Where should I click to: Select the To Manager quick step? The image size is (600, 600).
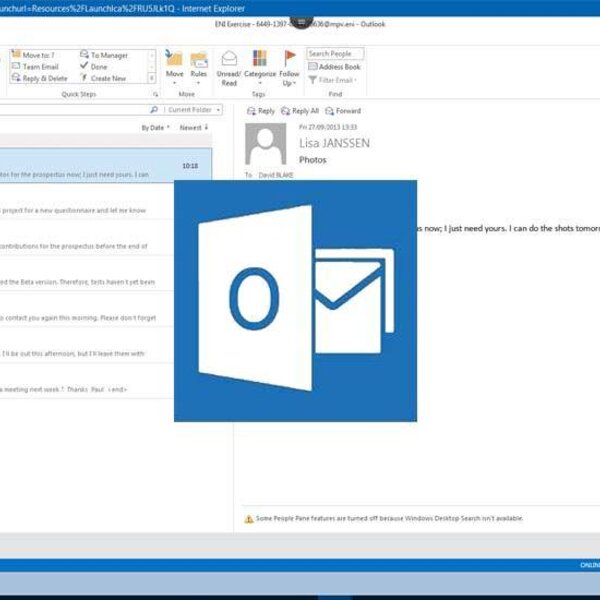coord(104,55)
